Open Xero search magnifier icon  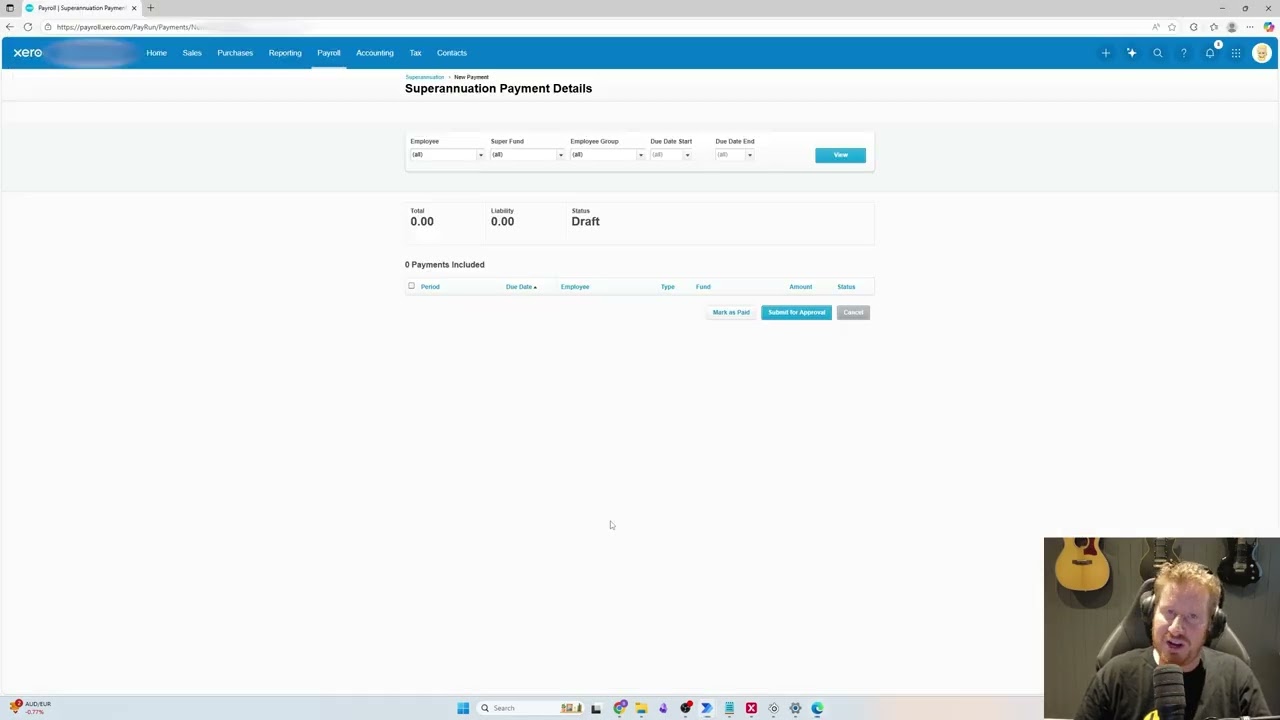click(1157, 53)
